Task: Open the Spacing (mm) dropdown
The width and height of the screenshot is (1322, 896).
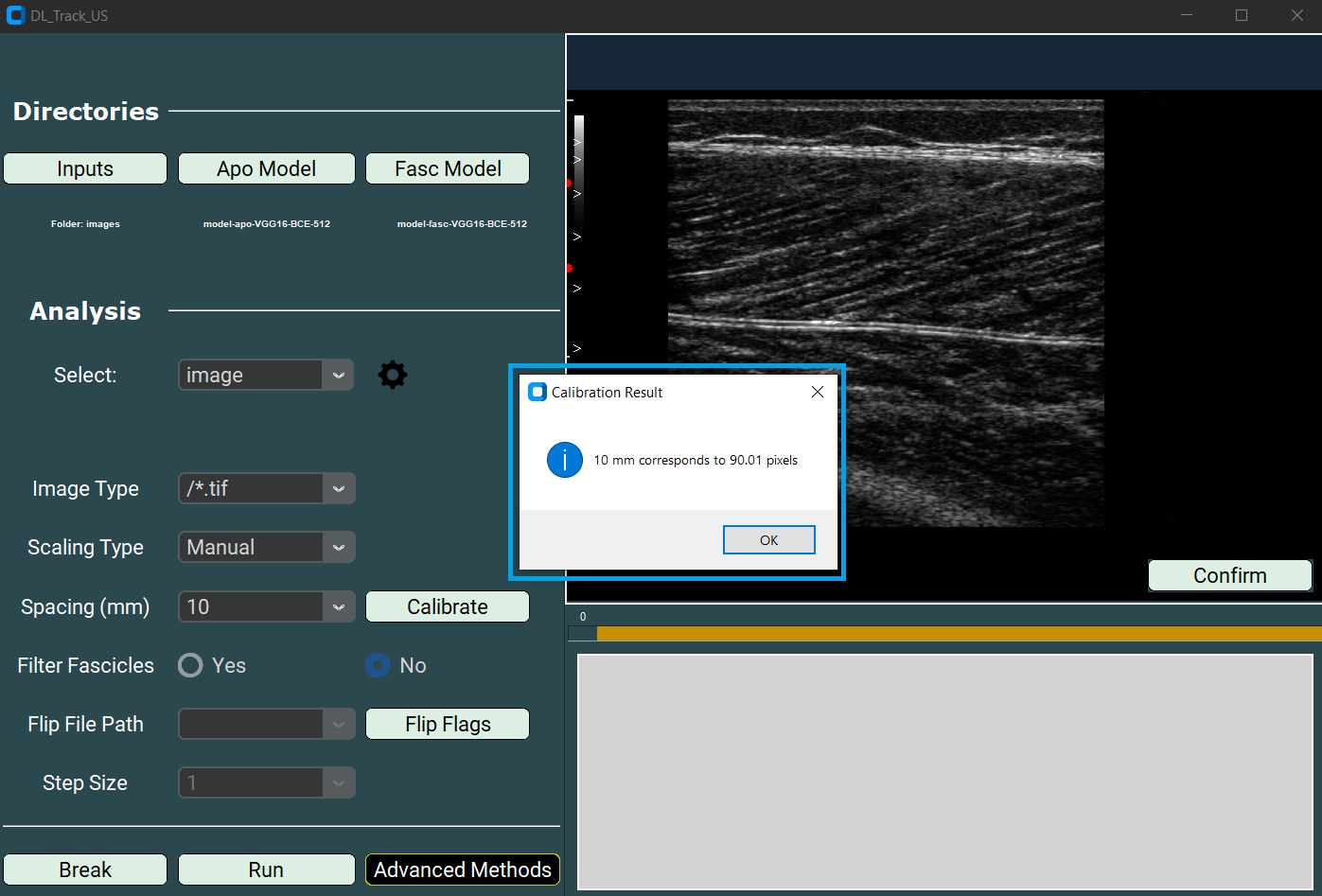Action: coord(338,606)
